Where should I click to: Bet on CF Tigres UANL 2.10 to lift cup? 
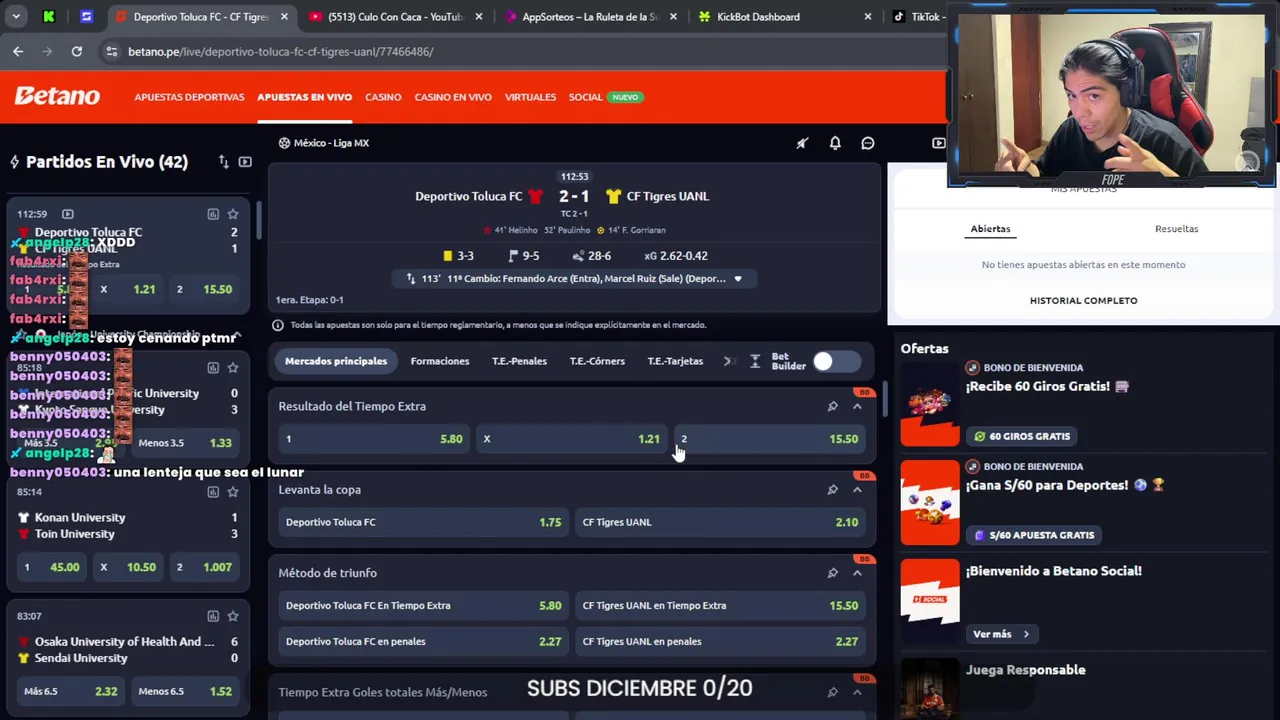tap(720, 522)
